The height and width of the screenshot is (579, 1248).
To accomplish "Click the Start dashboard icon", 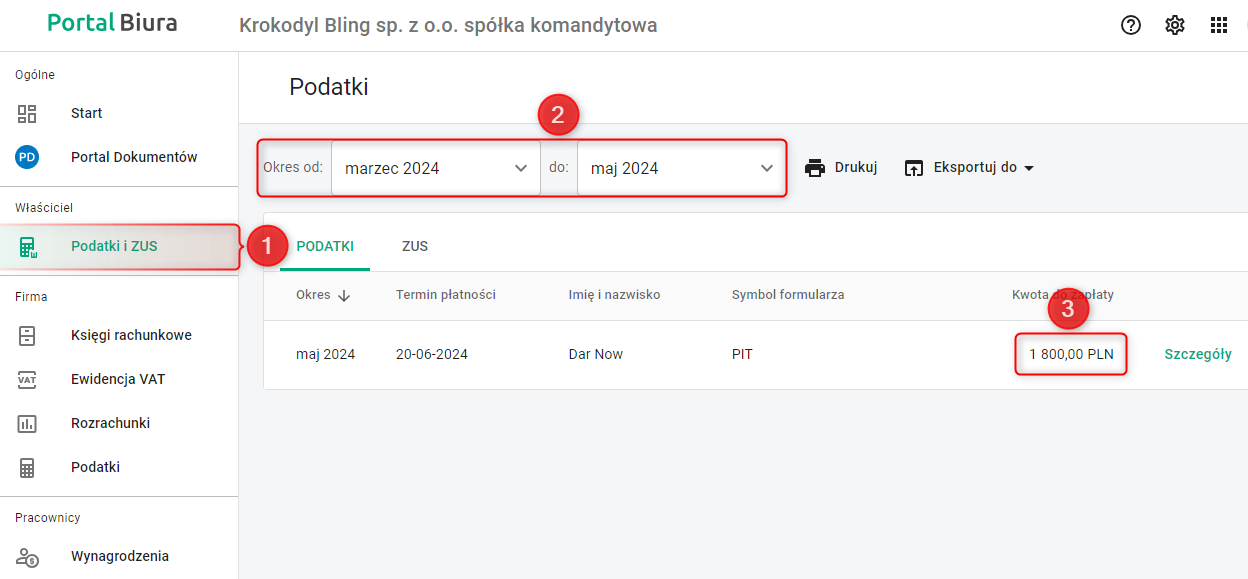I will (x=27, y=113).
